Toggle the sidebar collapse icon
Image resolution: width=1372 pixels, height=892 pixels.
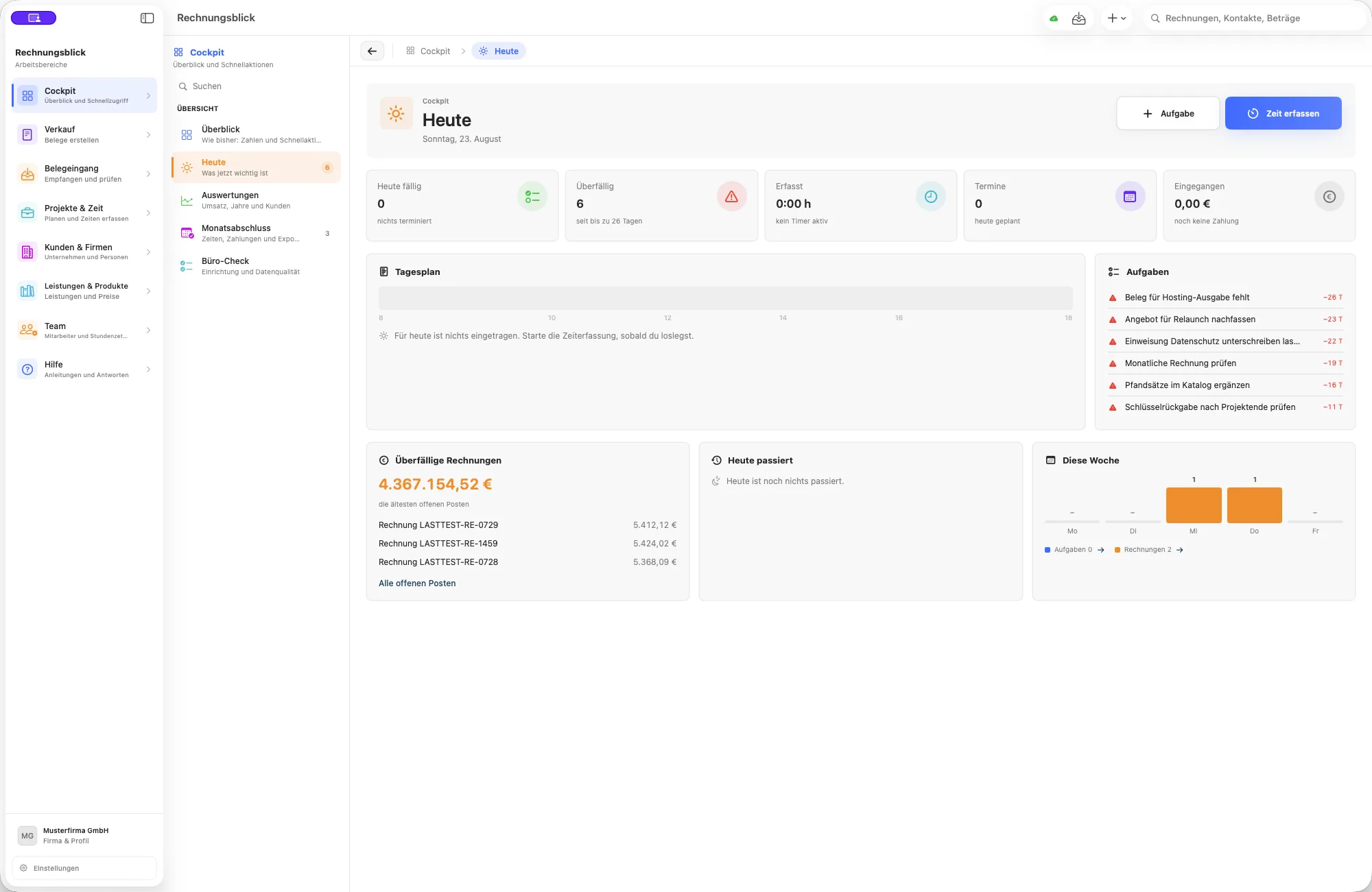click(x=147, y=18)
